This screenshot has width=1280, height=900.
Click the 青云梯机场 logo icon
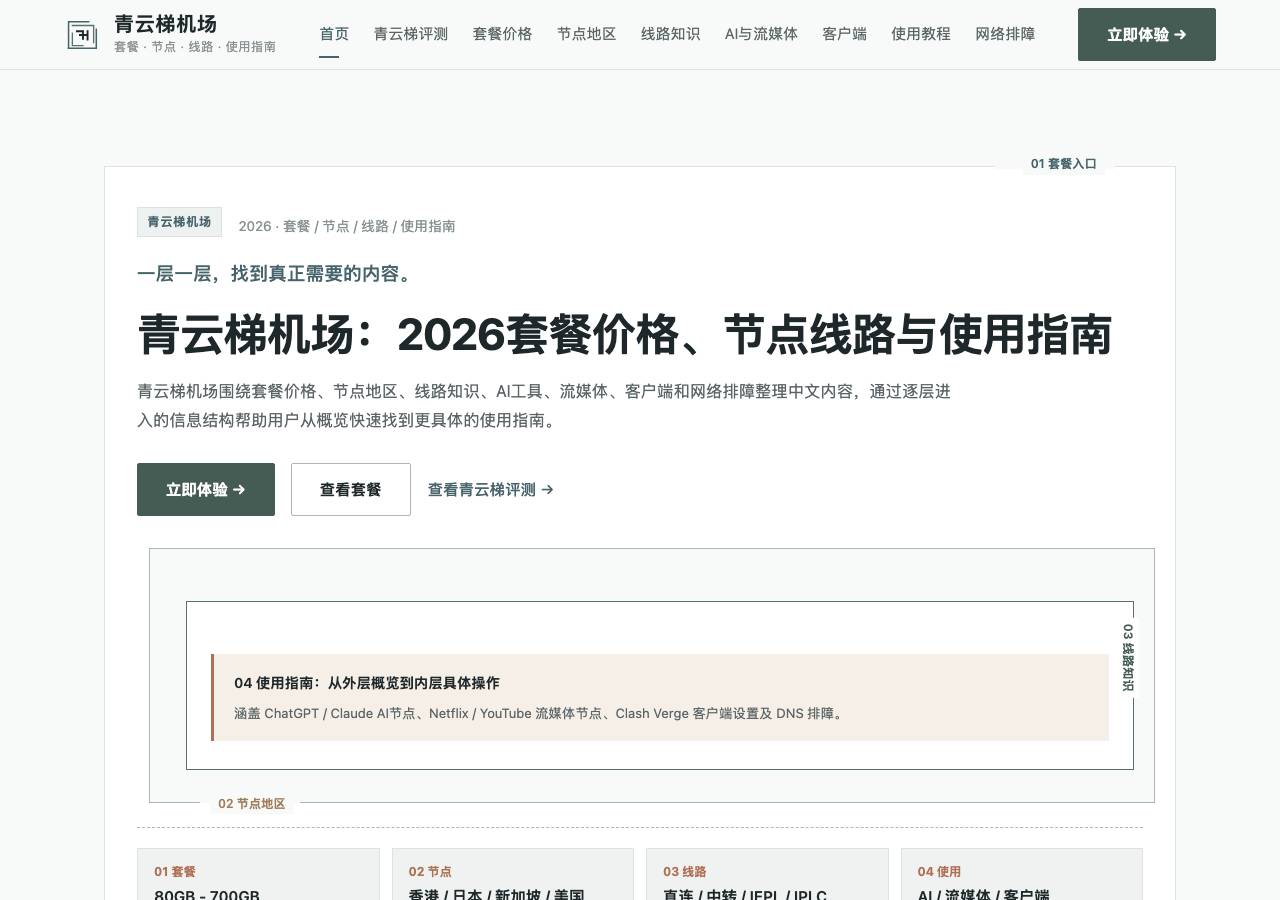coord(82,35)
